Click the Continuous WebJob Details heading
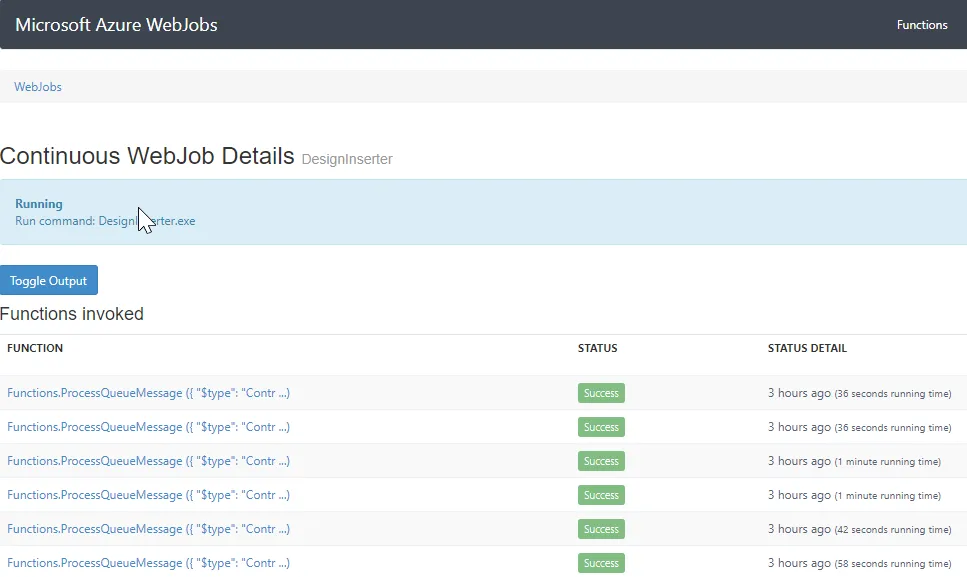 (x=147, y=156)
